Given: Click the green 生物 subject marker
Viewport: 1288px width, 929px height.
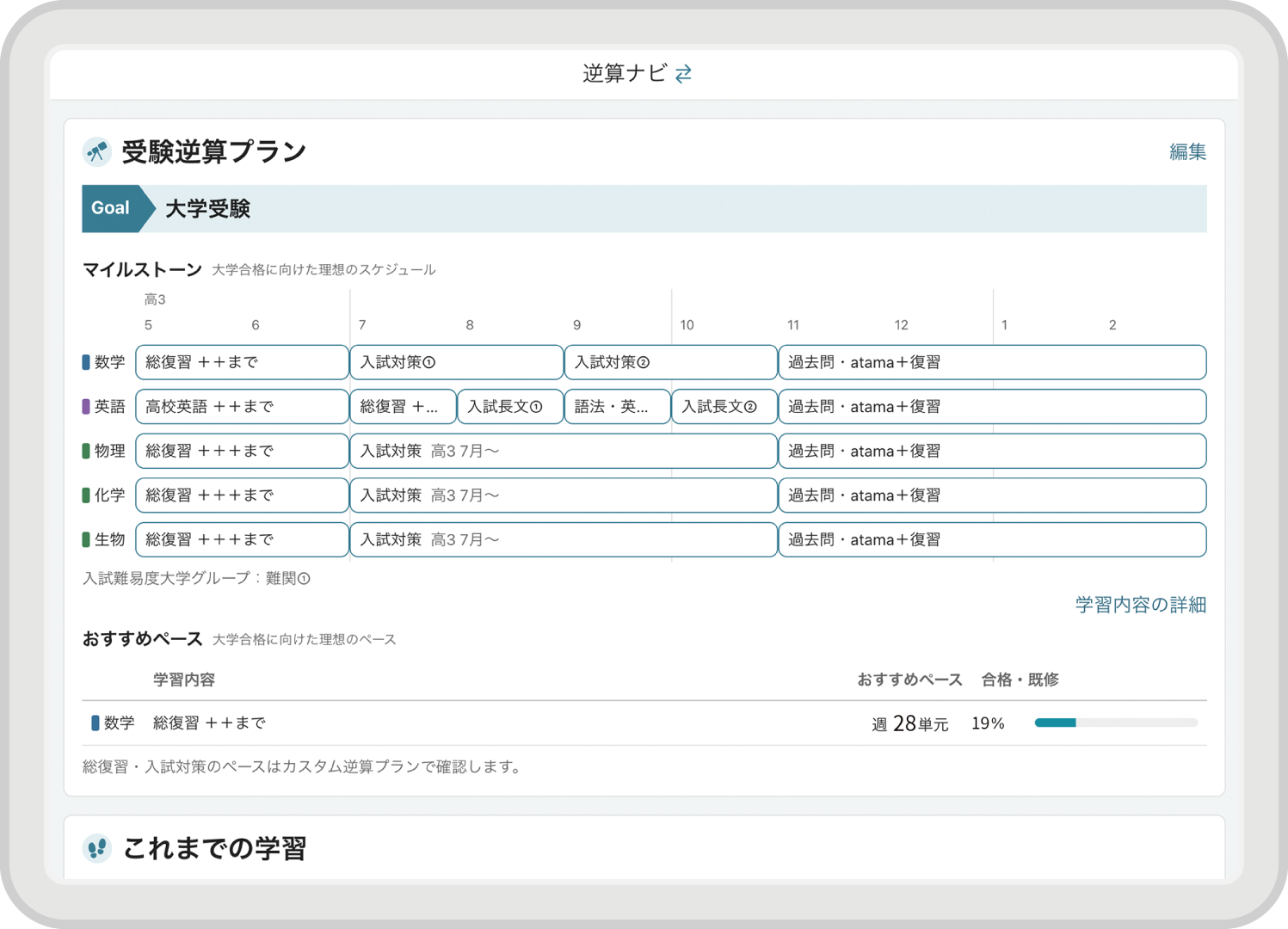Looking at the screenshot, I should click(86, 539).
